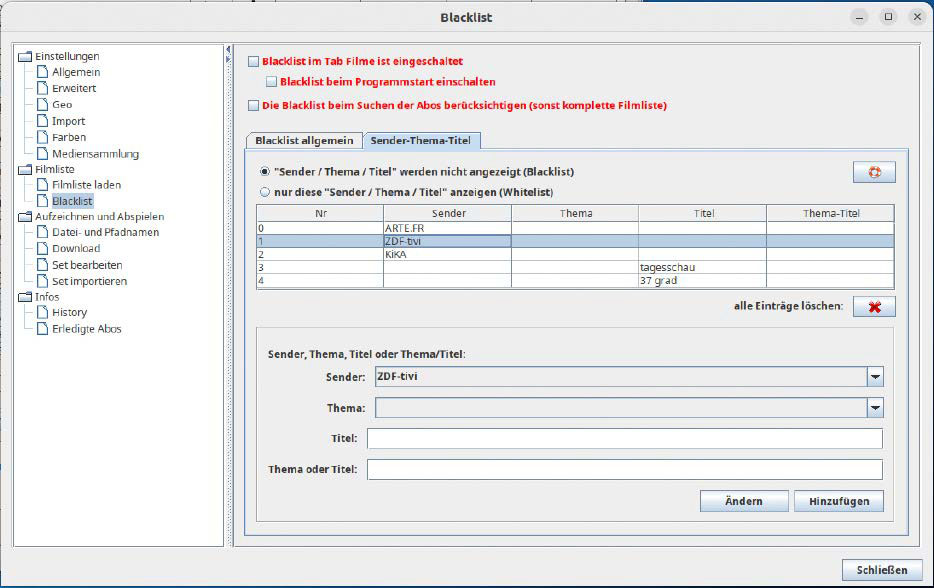Click the red X delete all entries button
The image size is (934, 588).
click(x=874, y=306)
